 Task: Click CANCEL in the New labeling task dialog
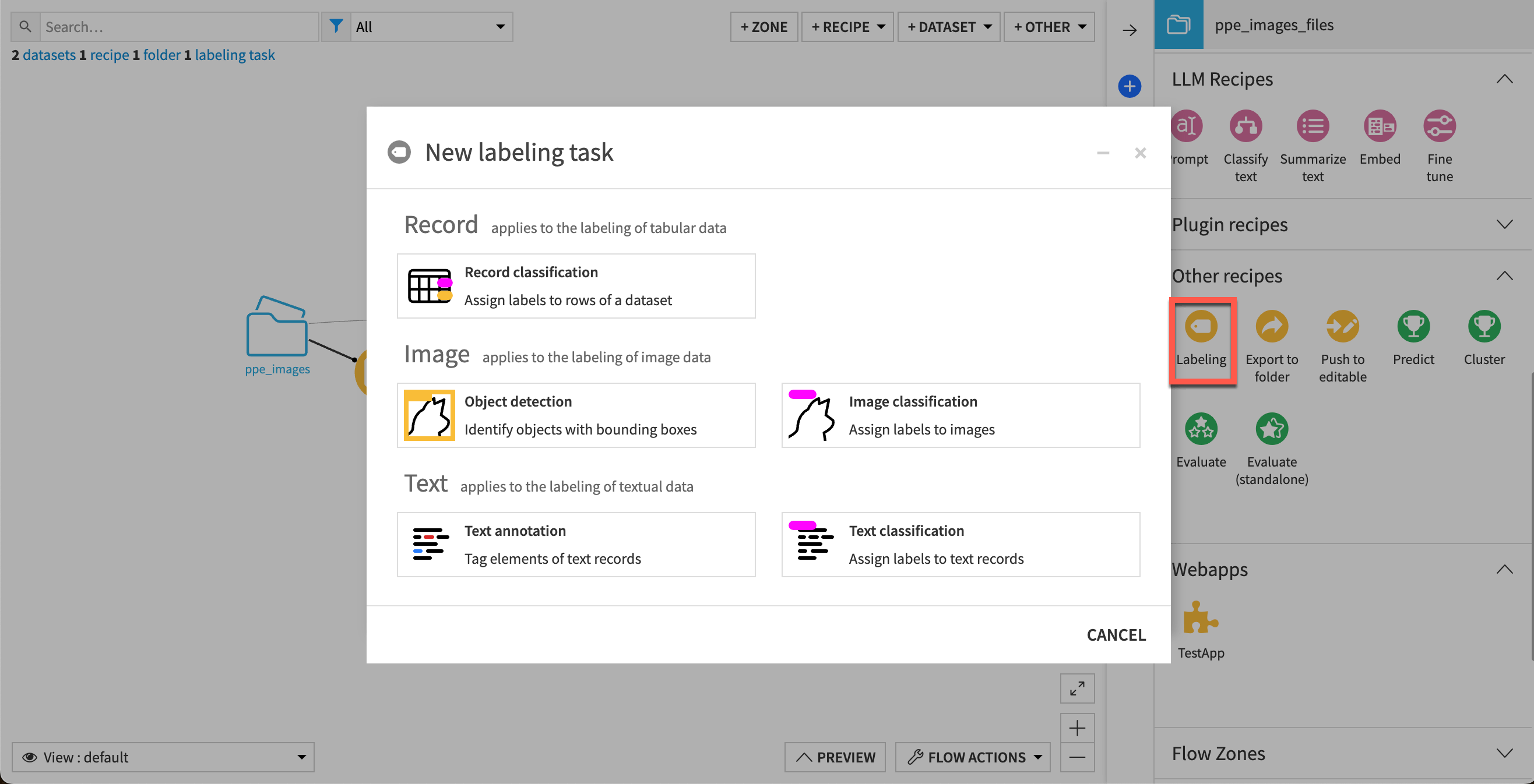1116,634
